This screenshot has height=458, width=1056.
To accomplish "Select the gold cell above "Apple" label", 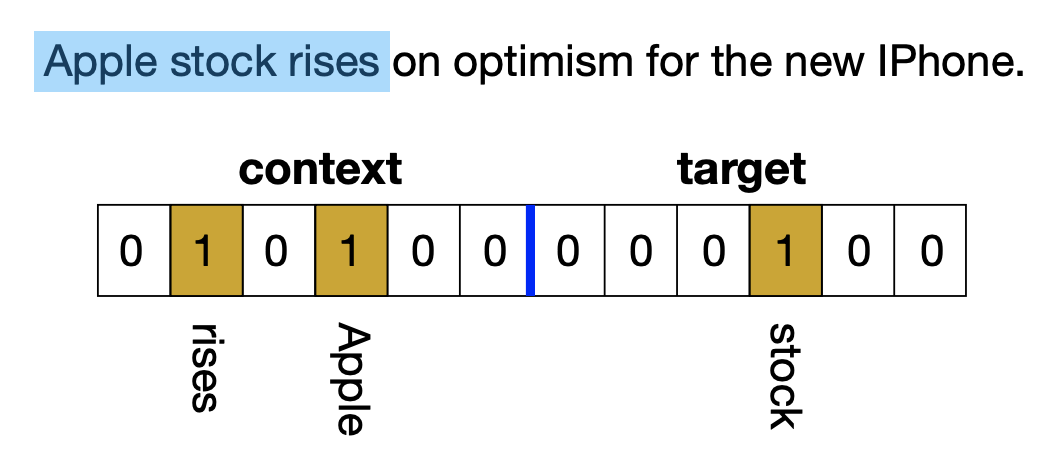I will 350,251.
